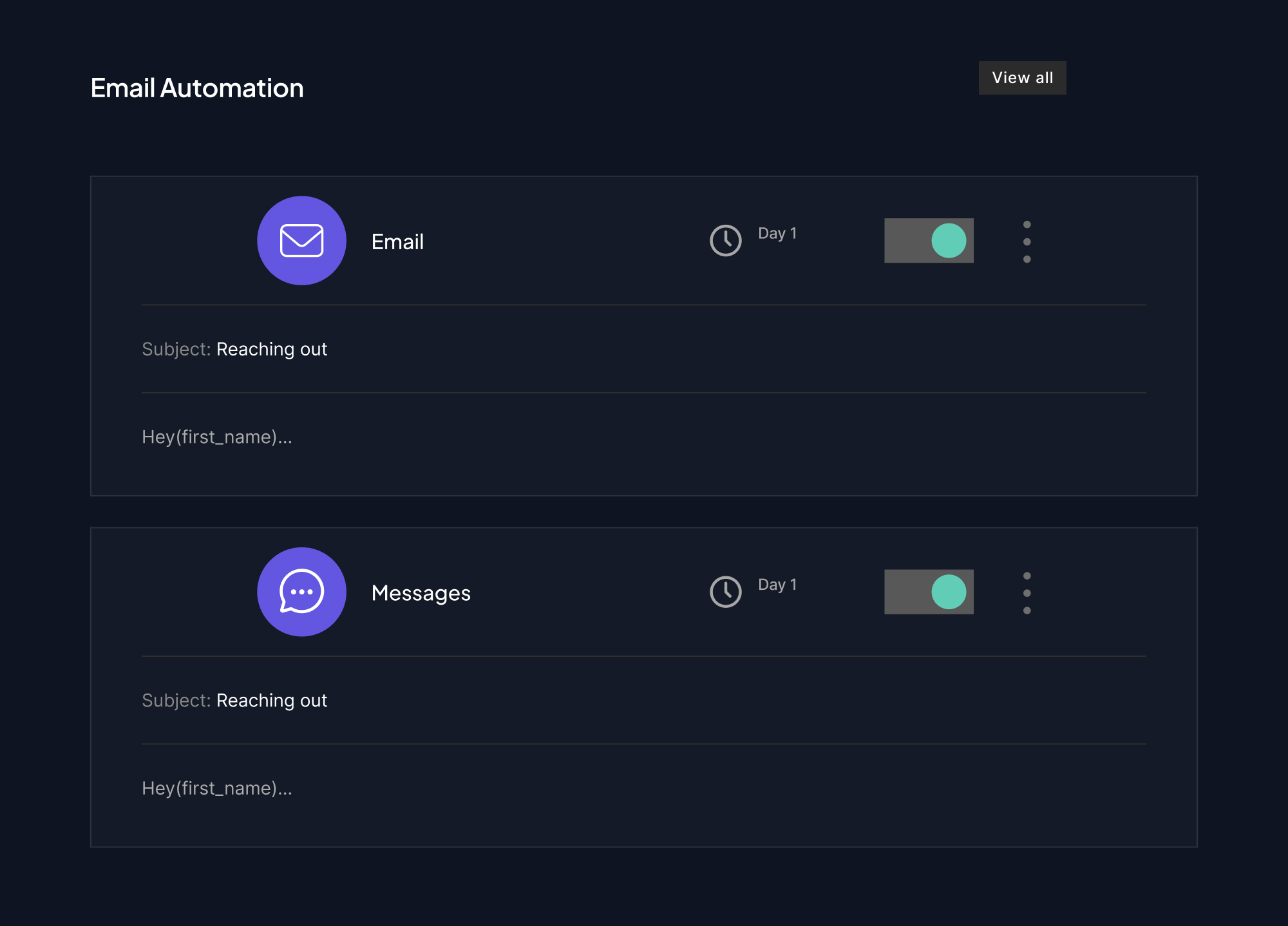
Task: Click the purple chat bubble Messages icon
Action: pos(301,592)
